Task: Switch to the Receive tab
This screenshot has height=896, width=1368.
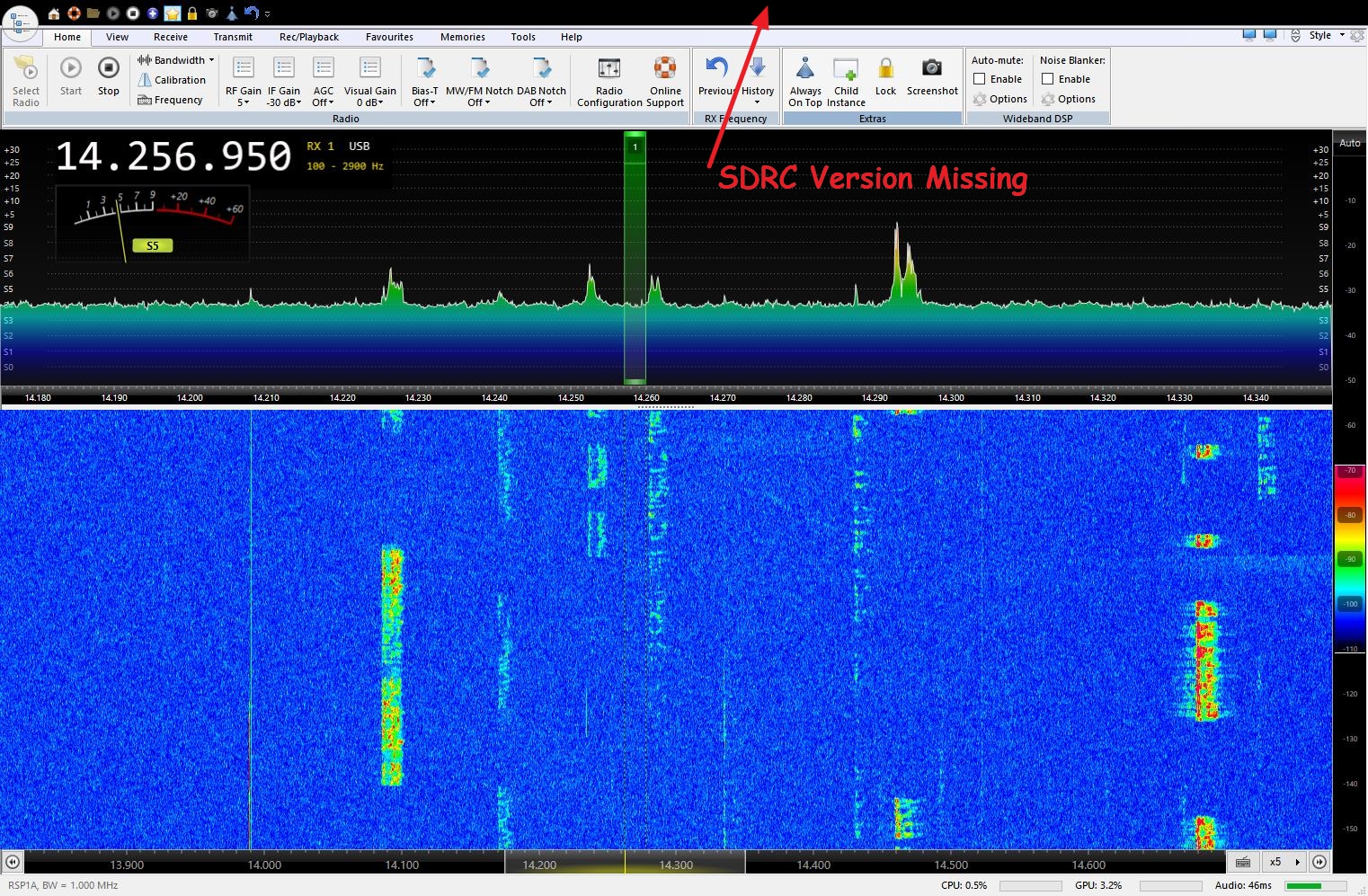Action: click(170, 37)
